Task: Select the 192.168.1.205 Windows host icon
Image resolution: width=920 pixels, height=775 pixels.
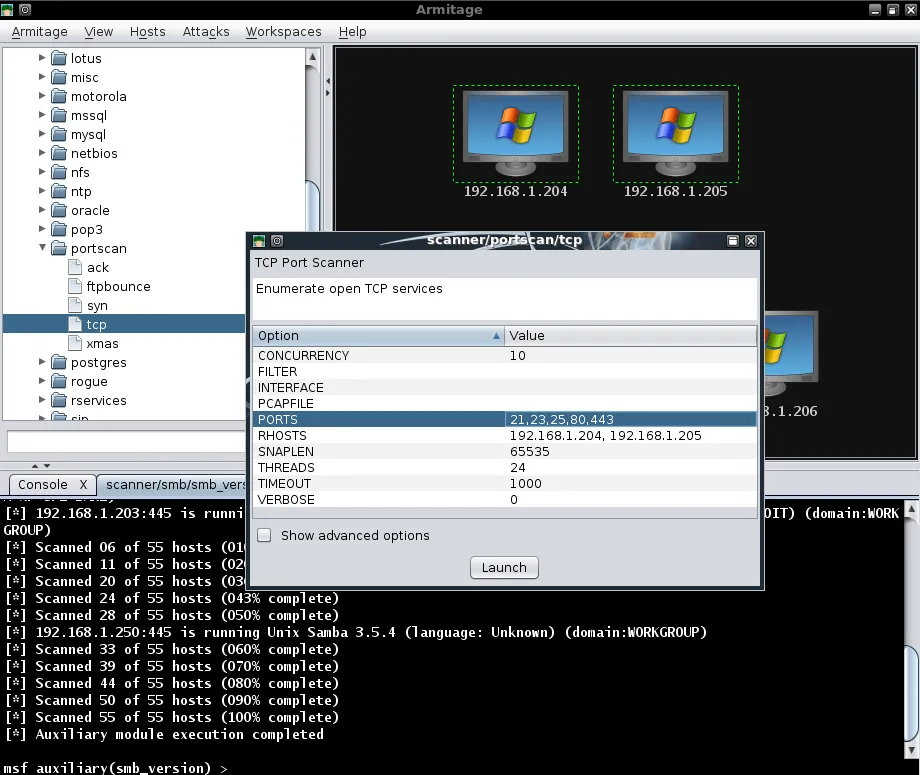Action: tap(675, 132)
